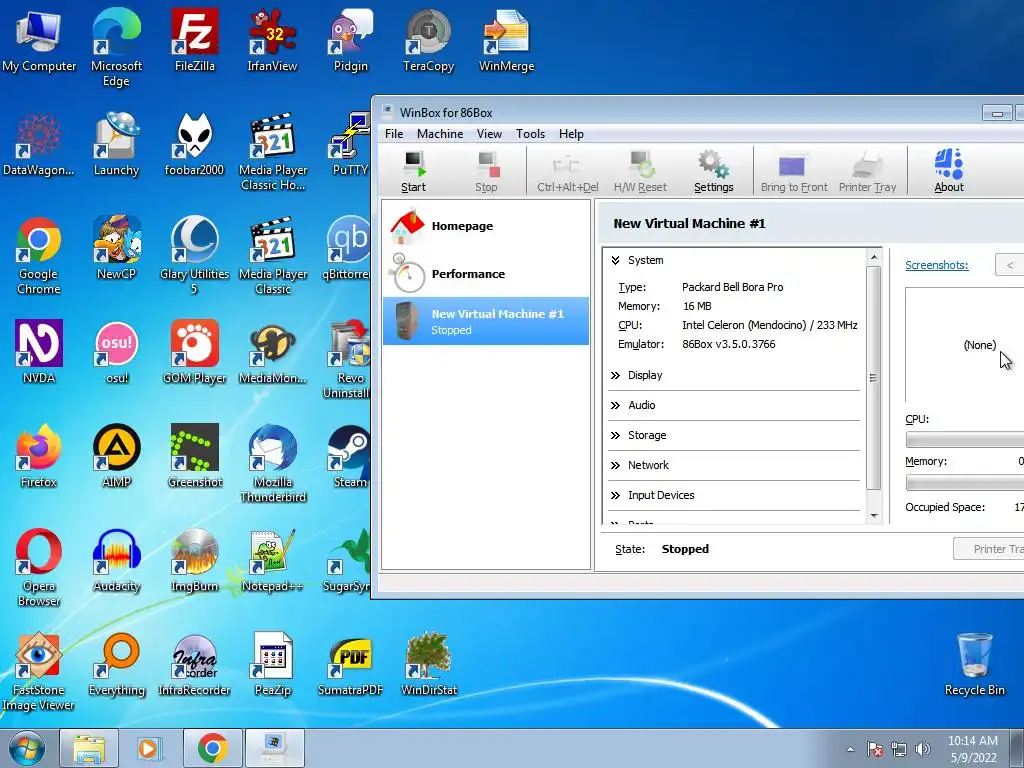Open FileZilla desktop icon

[195, 40]
